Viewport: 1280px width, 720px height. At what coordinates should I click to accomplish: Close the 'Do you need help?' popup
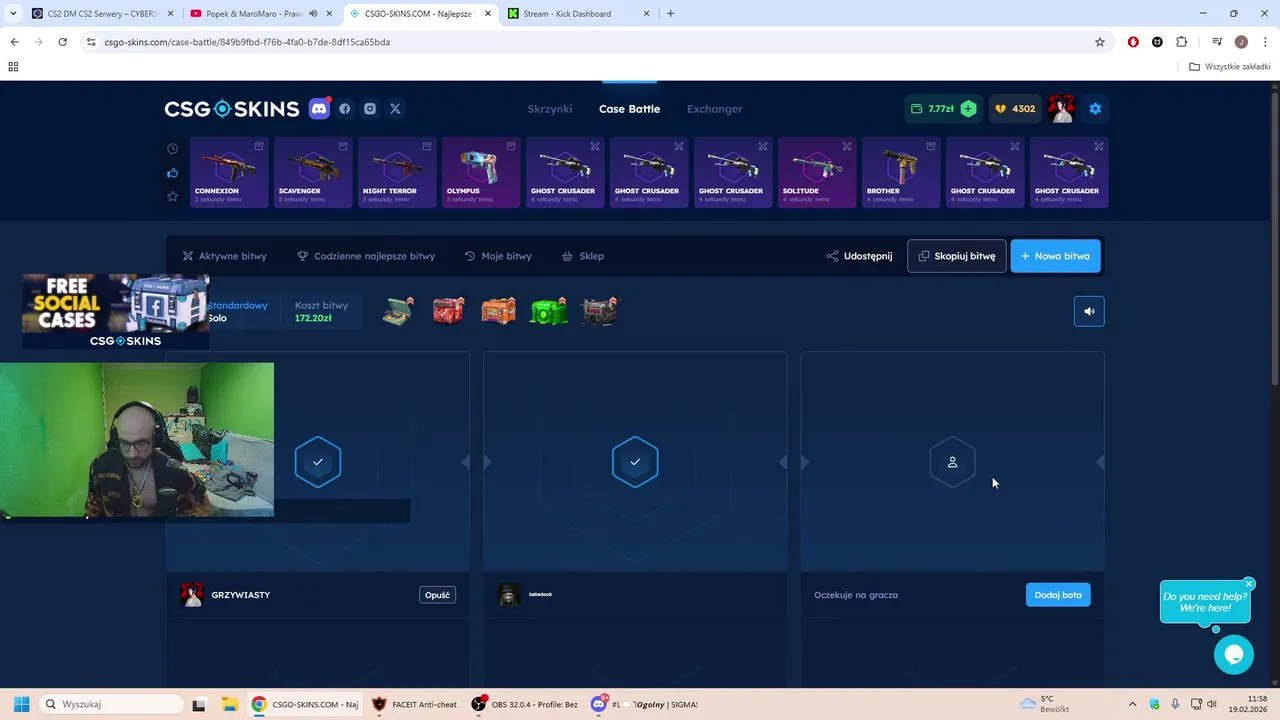(1249, 584)
